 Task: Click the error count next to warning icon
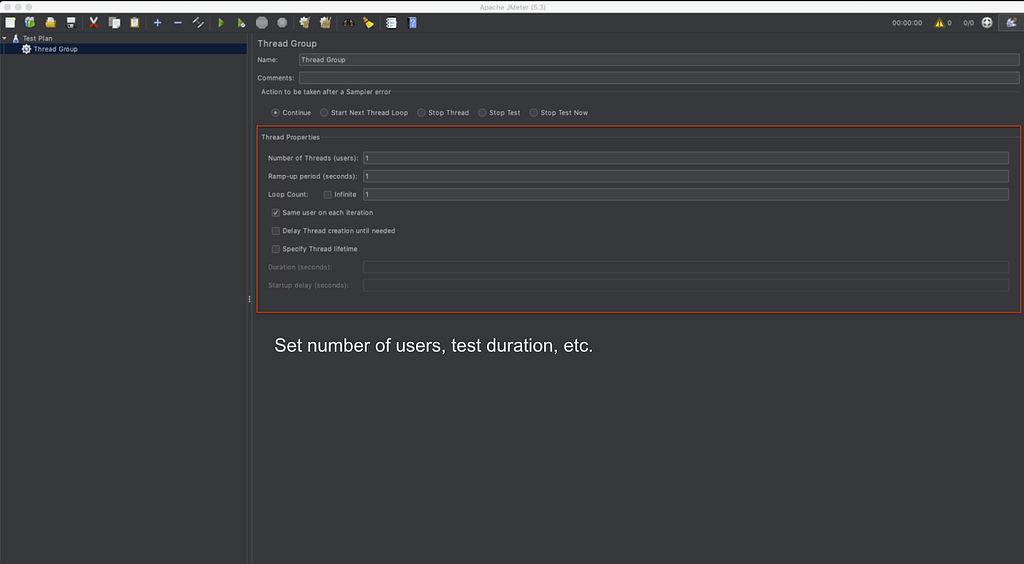pos(949,23)
